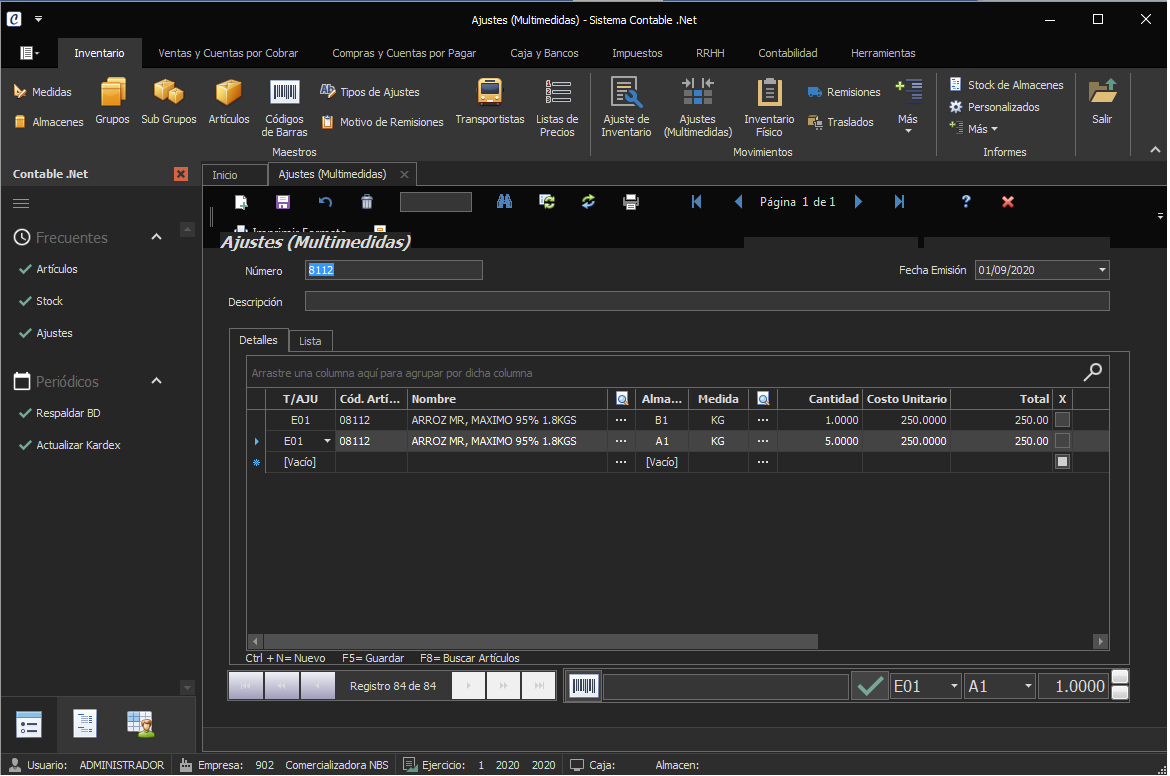Screen dimensions: 1170x776
Task: Open the Transportistas bus icon
Action: tap(489, 101)
